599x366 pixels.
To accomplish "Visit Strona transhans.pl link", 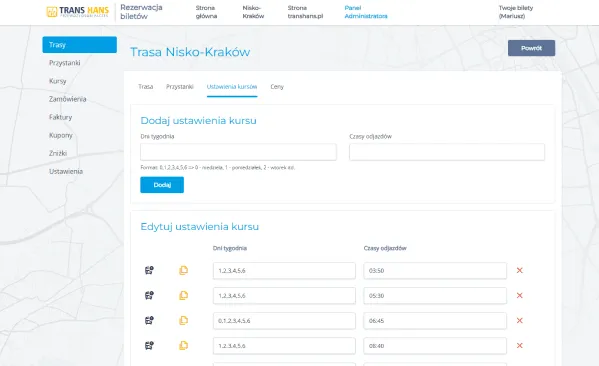I will pyautogui.click(x=305, y=12).
